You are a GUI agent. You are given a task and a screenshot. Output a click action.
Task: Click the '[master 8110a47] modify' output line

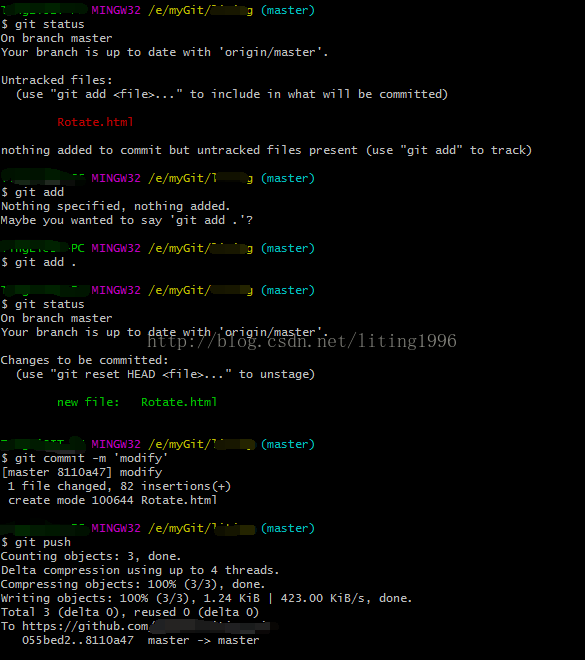[82, 472]
